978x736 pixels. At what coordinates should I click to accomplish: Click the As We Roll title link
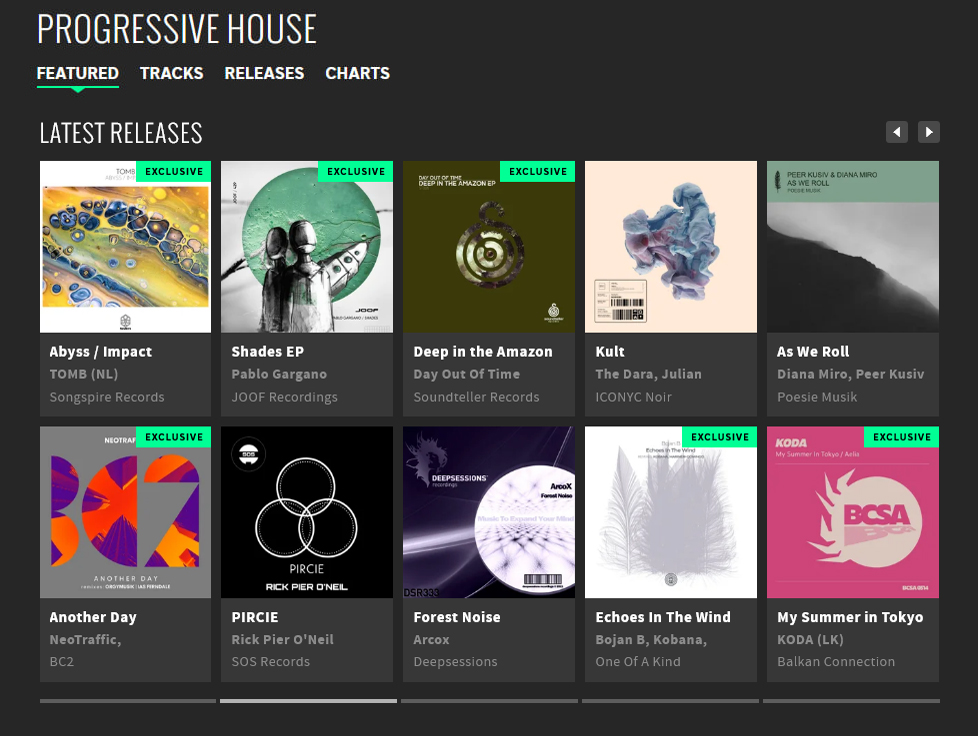point(813,352)
